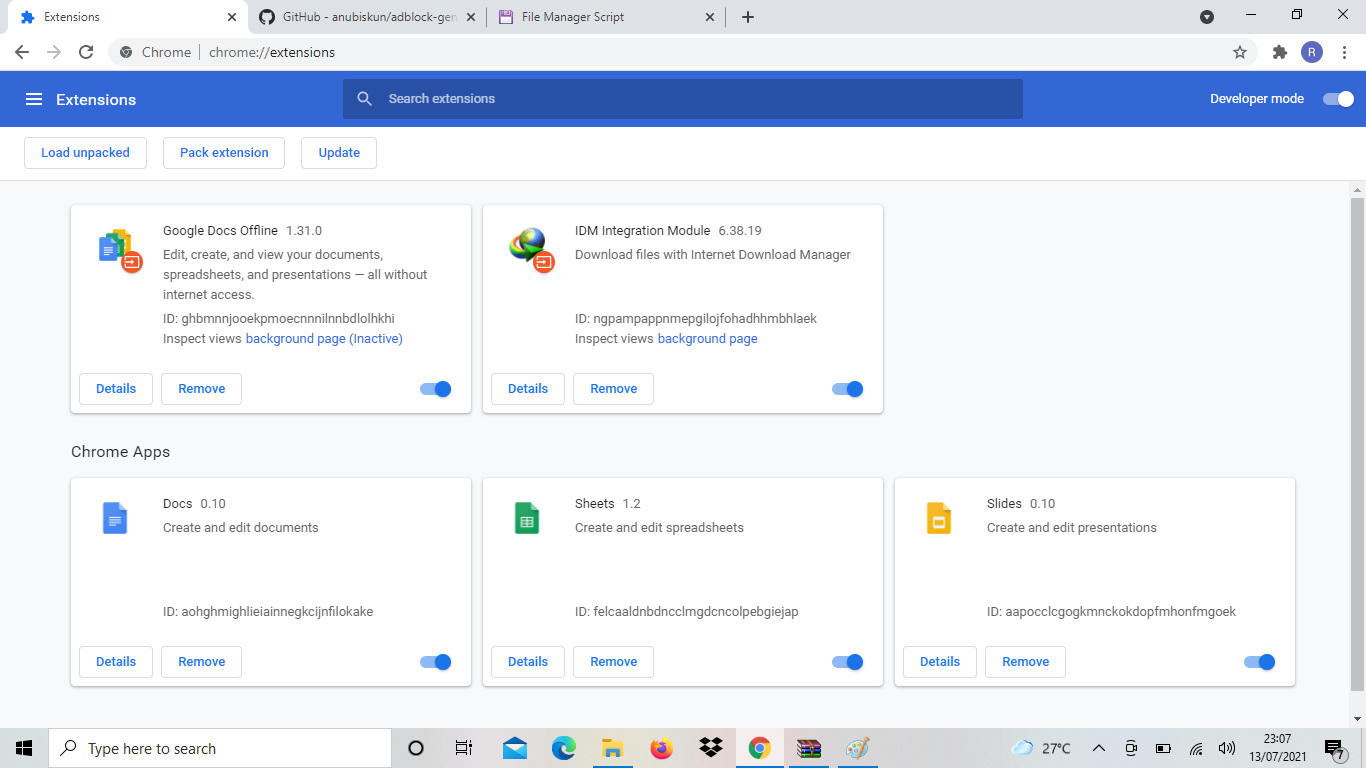Screen dimensions: 1366x768
Task: Toggle Developer mode off
Action: tap(1338, 99)
